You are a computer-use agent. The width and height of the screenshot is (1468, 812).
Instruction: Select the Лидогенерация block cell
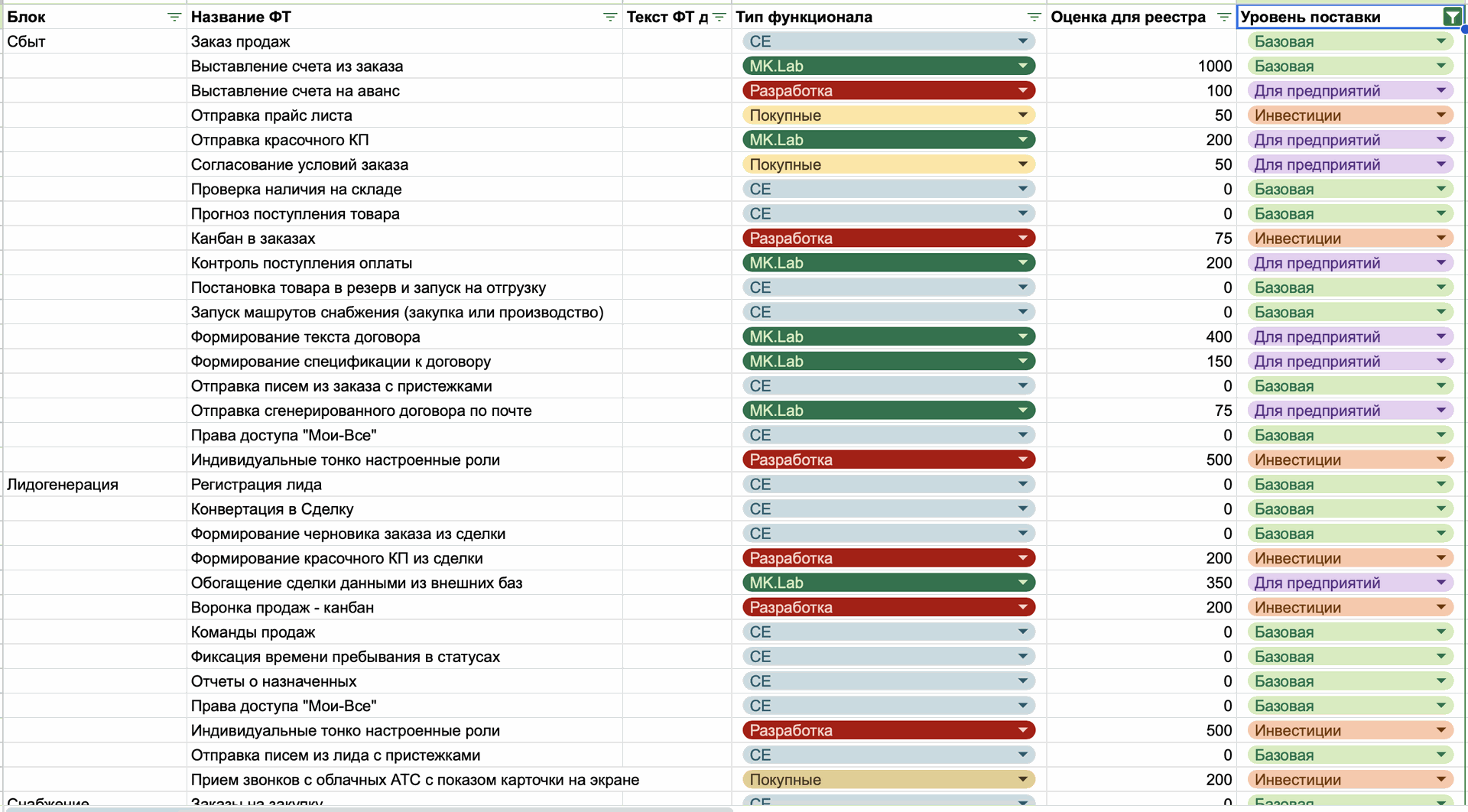click(x=63, y=485)
